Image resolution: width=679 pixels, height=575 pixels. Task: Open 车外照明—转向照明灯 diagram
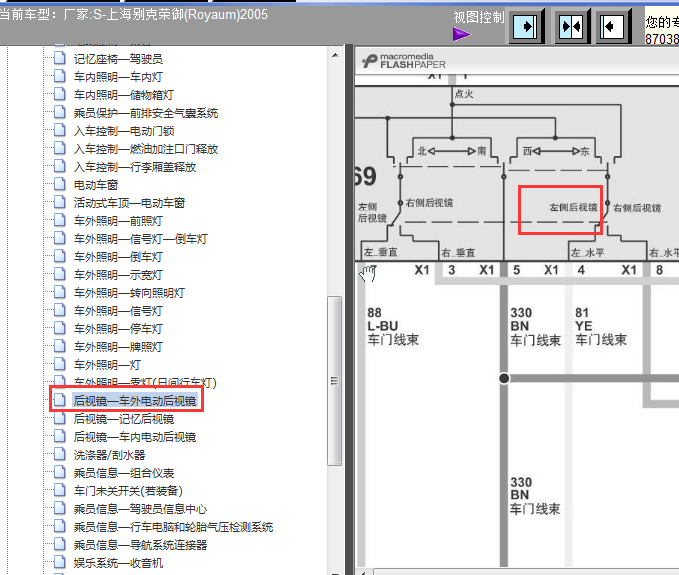(x=129, y=293)
